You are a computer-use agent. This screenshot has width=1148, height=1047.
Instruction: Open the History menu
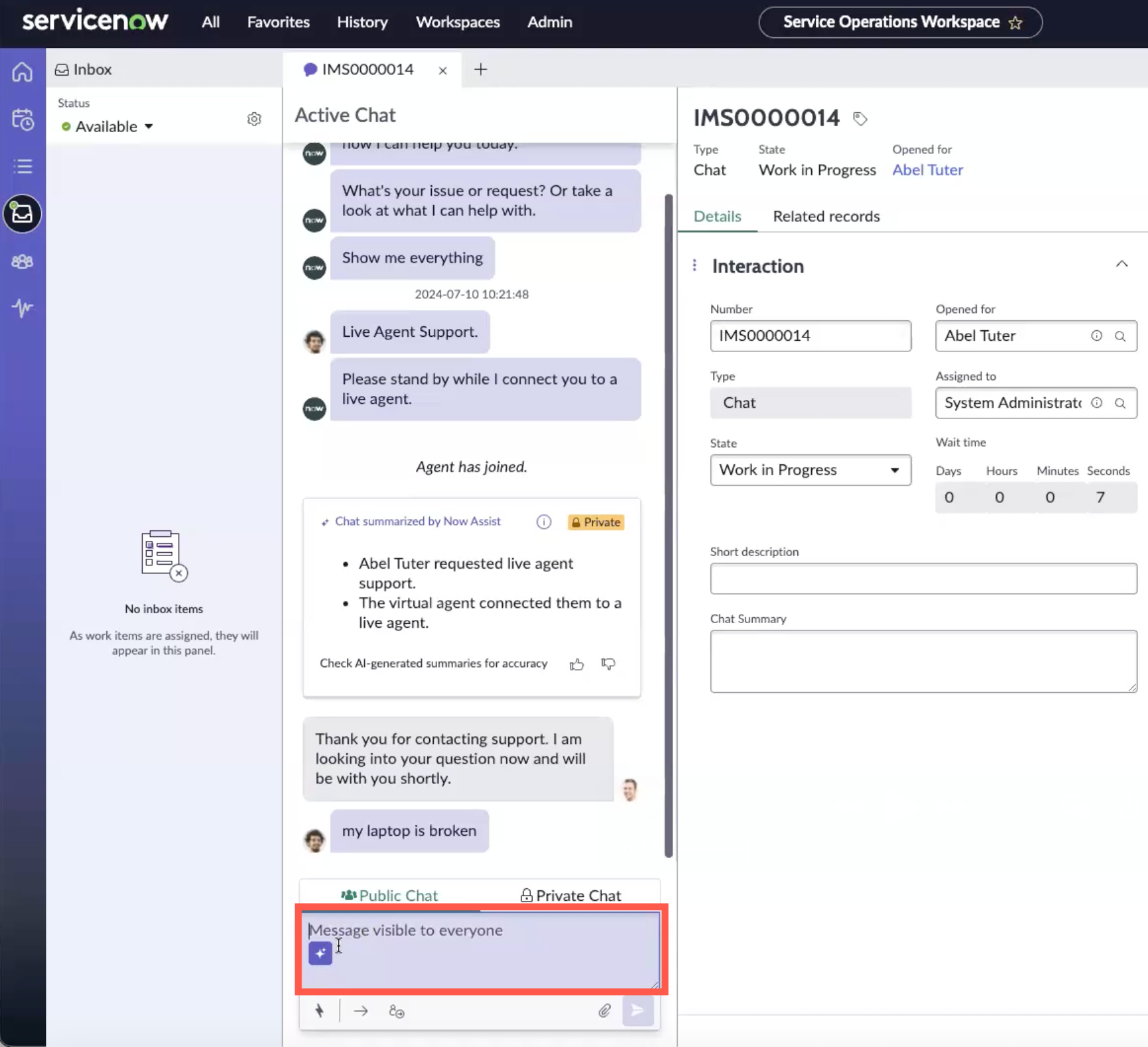(362, 23)
